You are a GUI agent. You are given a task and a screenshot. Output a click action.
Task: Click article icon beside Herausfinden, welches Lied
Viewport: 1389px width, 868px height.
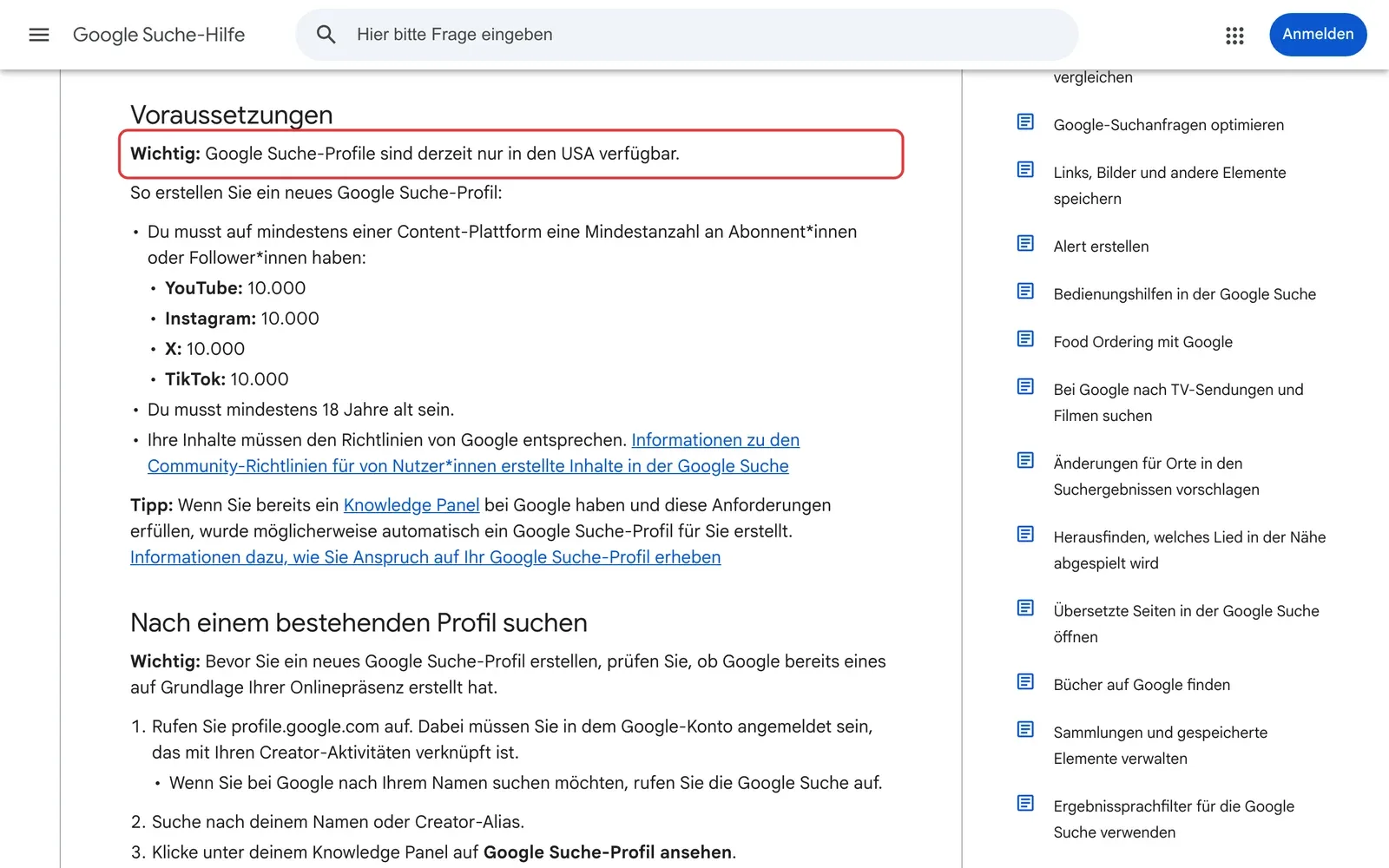[x=1025, y=534]
